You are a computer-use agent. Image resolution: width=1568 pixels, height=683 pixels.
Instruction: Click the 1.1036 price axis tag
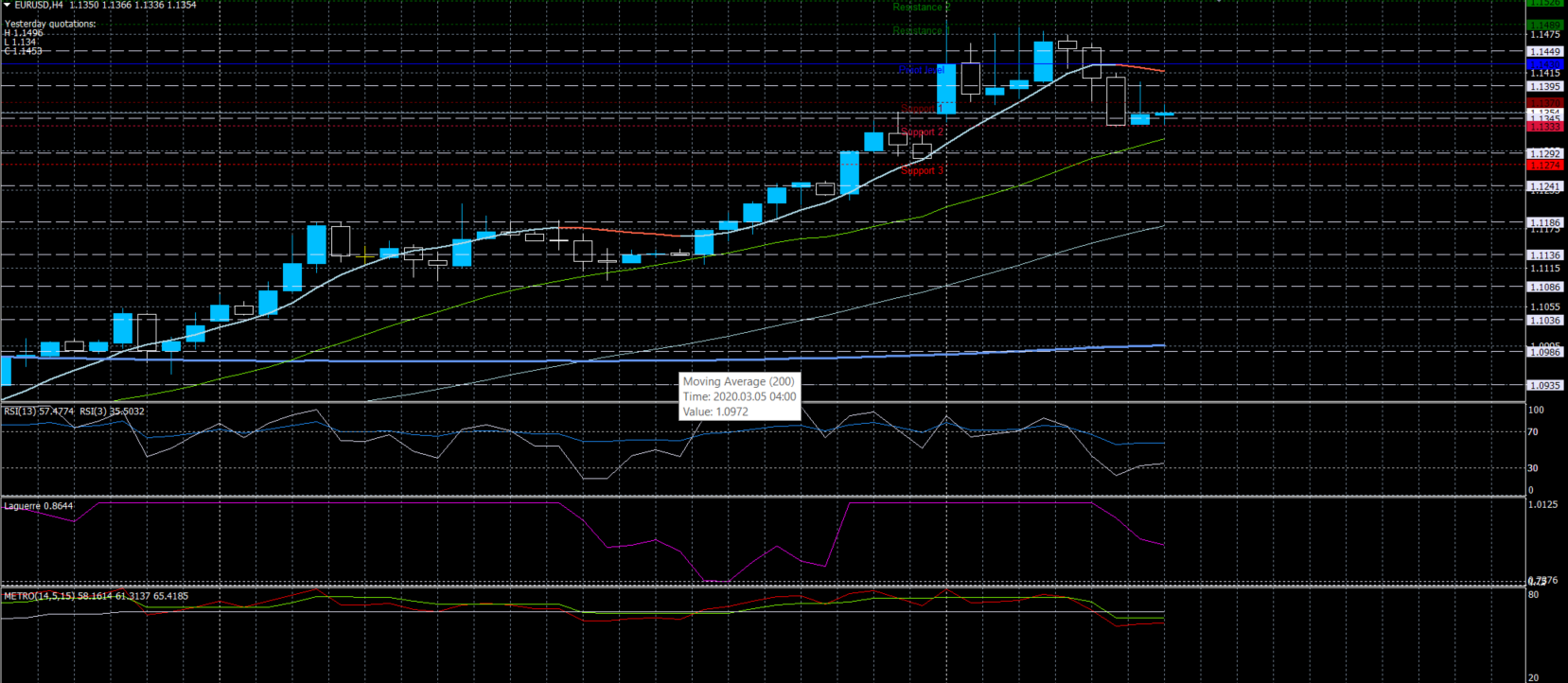1545,320
